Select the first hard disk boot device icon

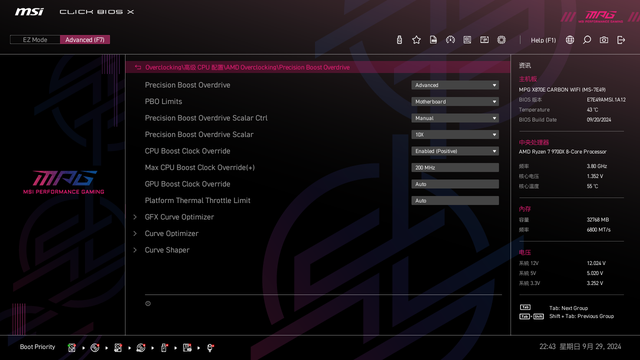pyautogui.click(x=72, y=348)
